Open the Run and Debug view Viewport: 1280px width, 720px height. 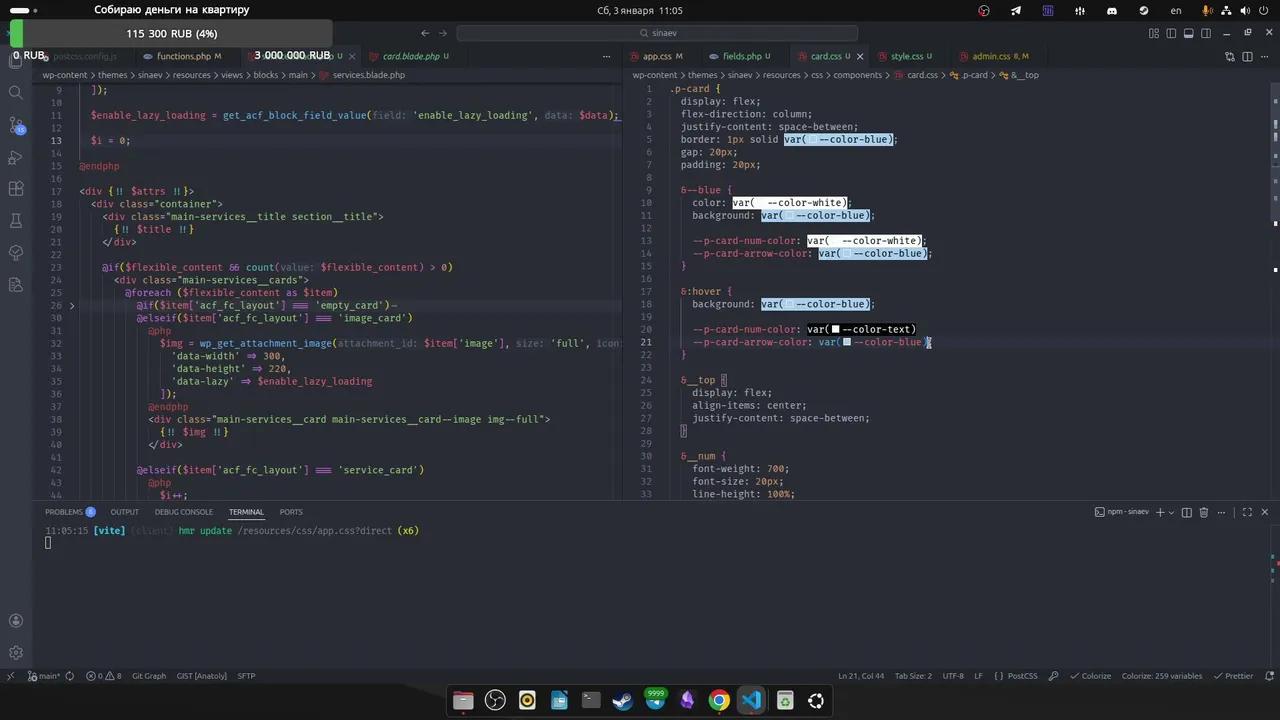click(x=15, y=157)
